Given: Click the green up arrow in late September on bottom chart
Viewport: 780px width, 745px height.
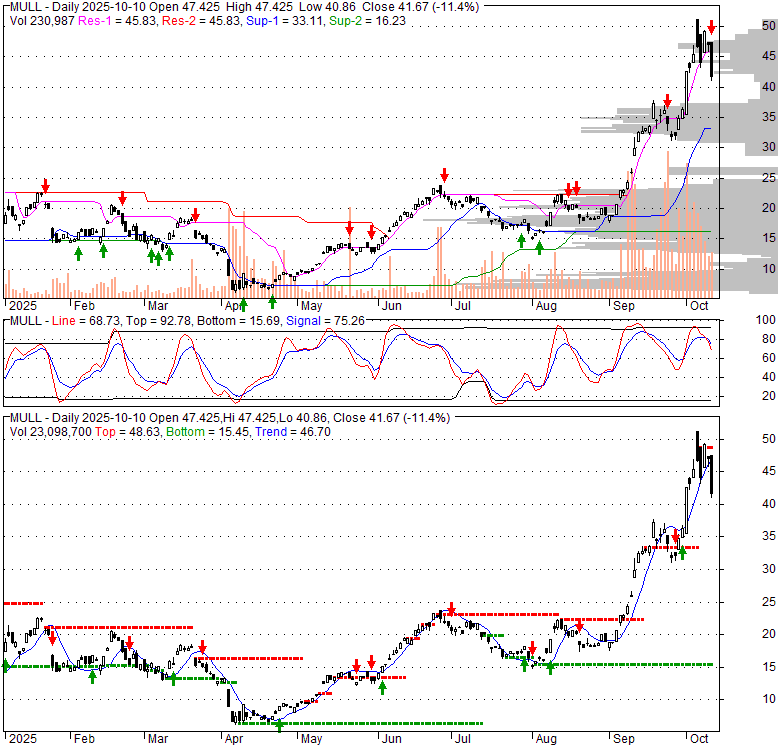Looking at the screenshot, I should pos(682,551).
